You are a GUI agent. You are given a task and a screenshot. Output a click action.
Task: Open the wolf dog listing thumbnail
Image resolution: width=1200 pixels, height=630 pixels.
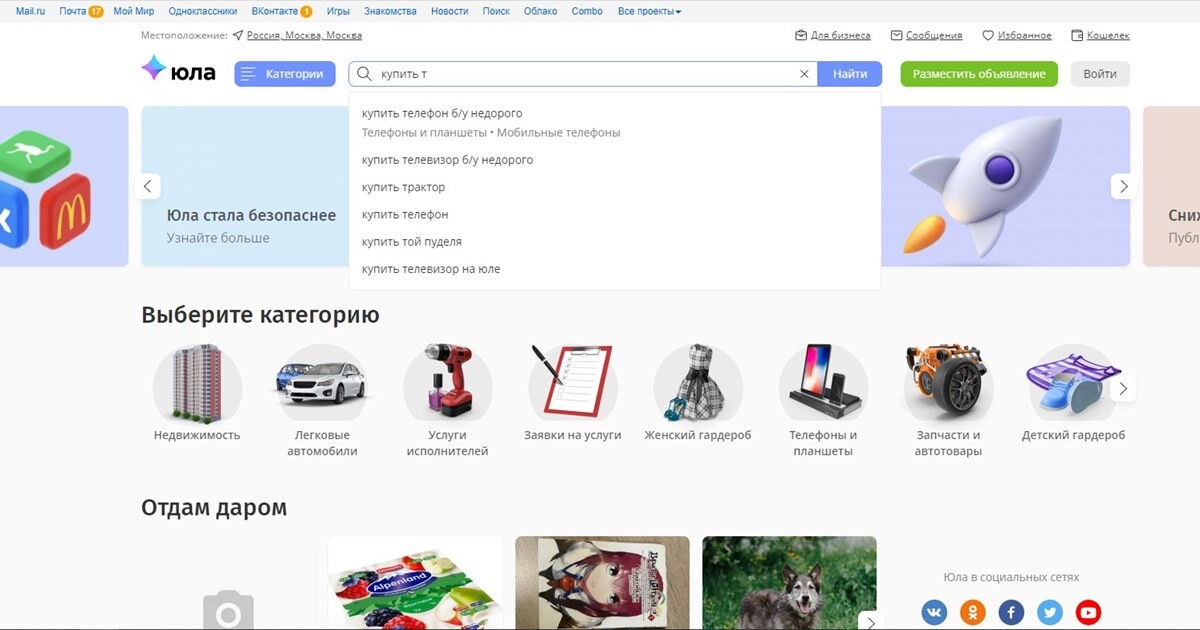789,583
